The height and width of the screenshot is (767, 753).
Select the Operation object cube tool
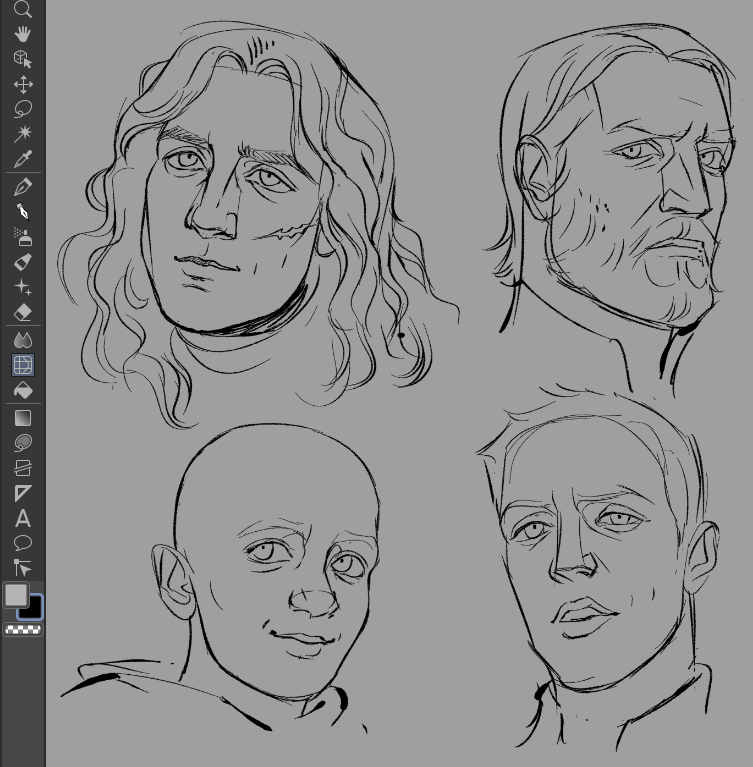pyautogui.click(x=23, y=59)
